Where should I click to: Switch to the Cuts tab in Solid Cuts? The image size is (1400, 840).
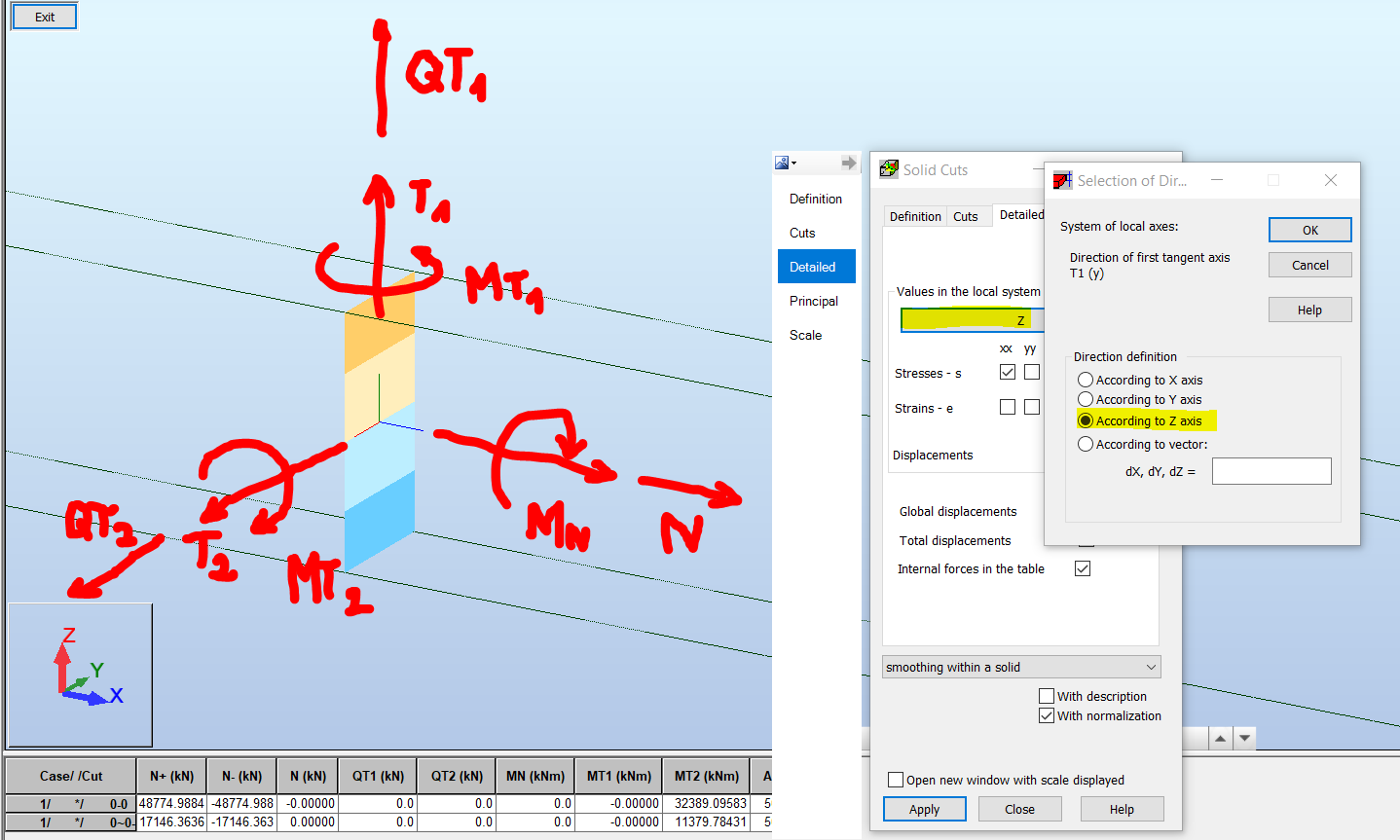(x=968, y=215)
